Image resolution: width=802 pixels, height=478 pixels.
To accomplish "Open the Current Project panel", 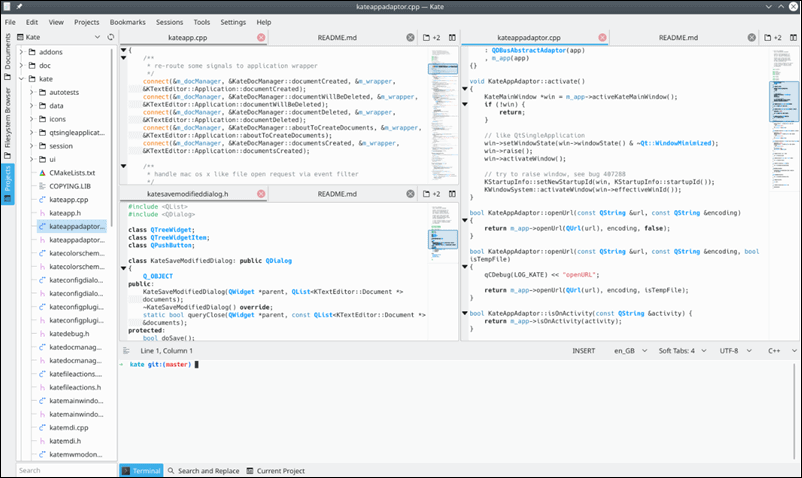I will point(275,471).
